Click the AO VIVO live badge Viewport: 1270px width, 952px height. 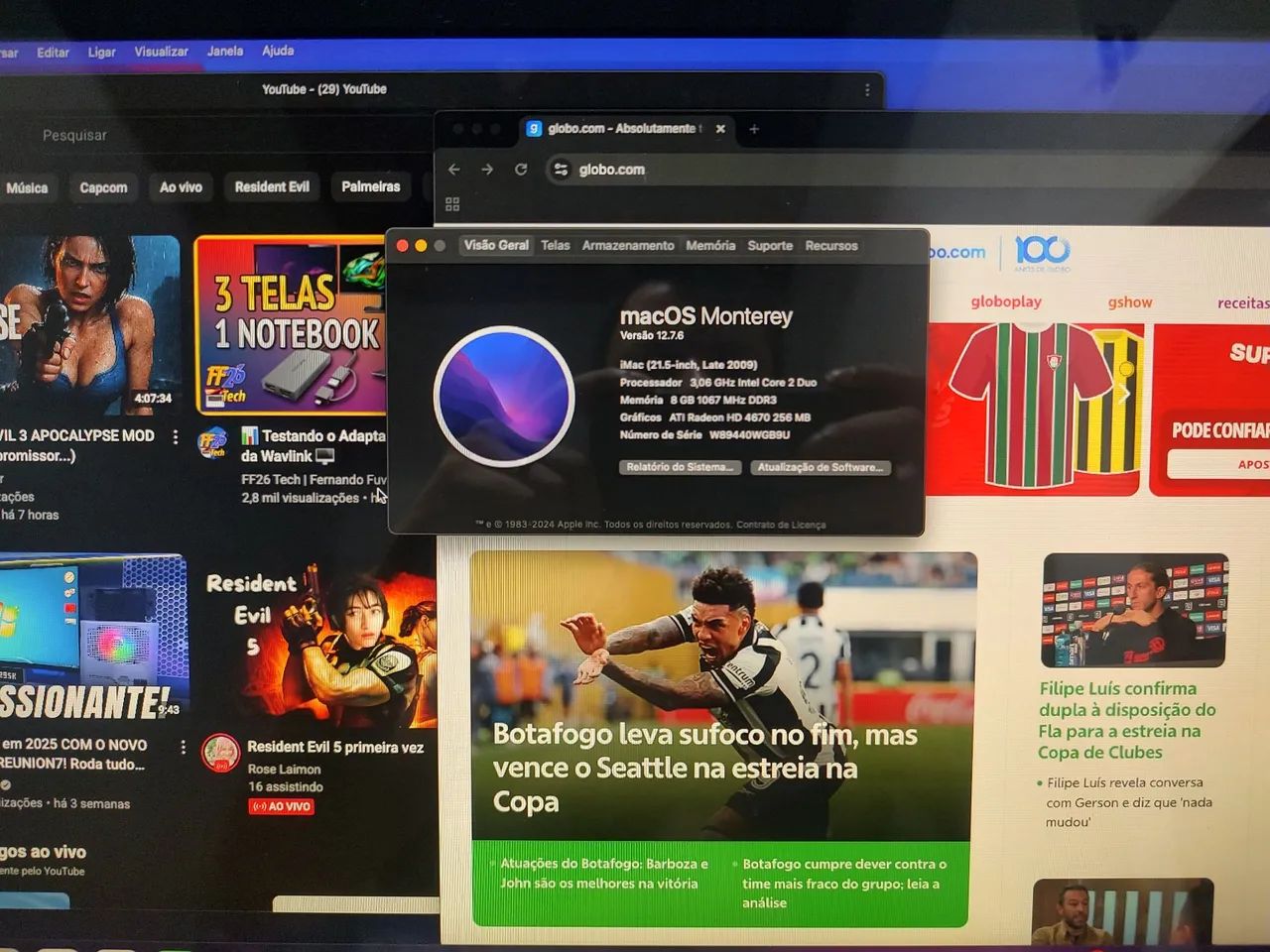click(x=282, y=807)
